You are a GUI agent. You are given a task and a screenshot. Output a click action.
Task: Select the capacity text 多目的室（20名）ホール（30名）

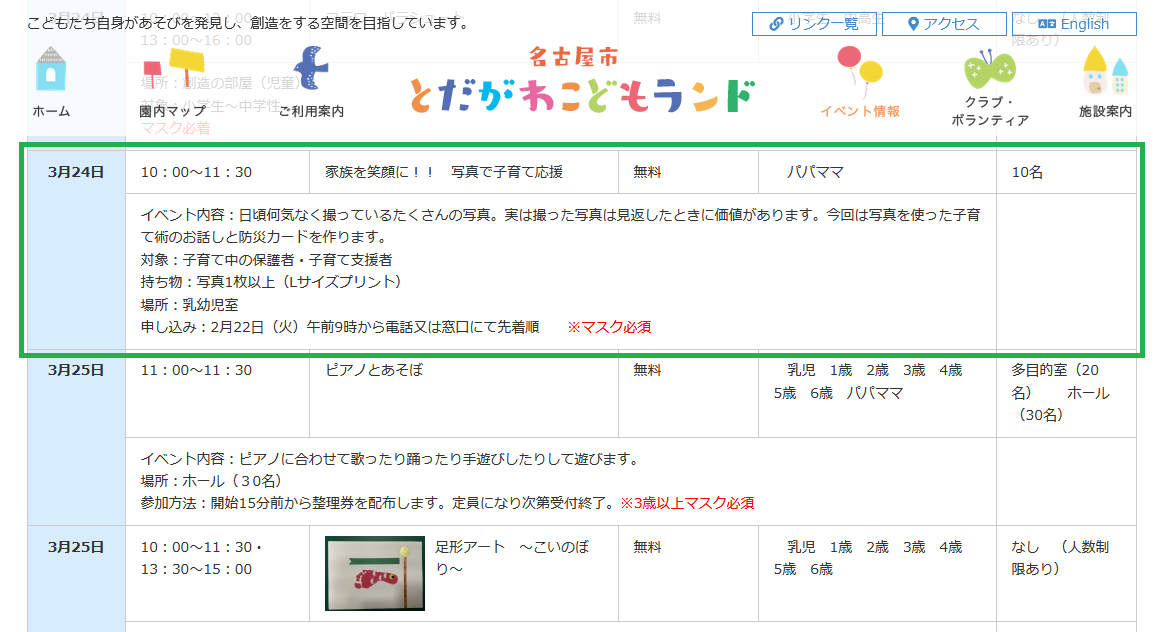[1060, 392]
